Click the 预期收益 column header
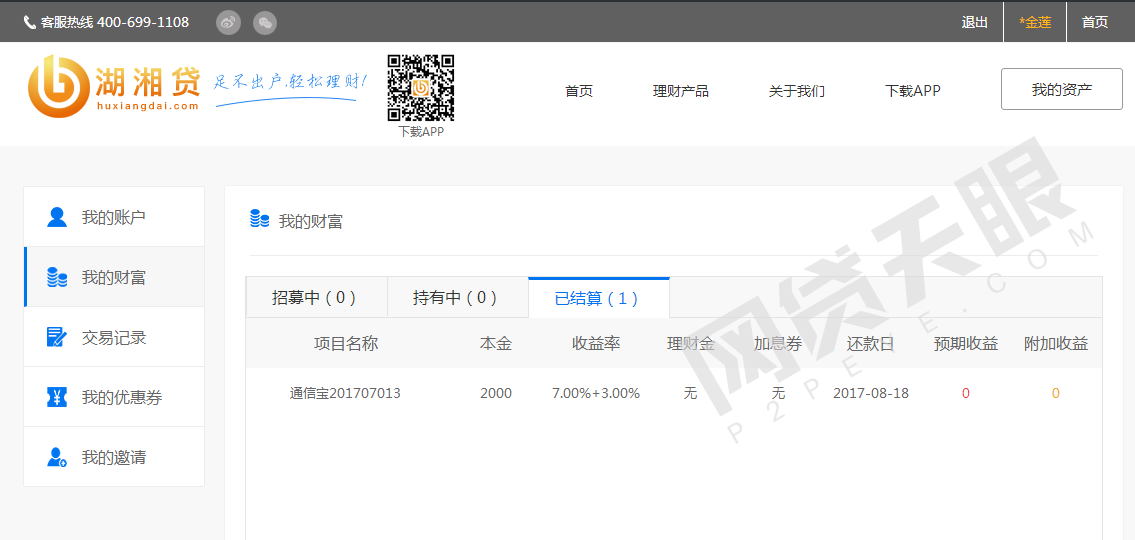This screenshot has width=1135, height=540. 966,344
